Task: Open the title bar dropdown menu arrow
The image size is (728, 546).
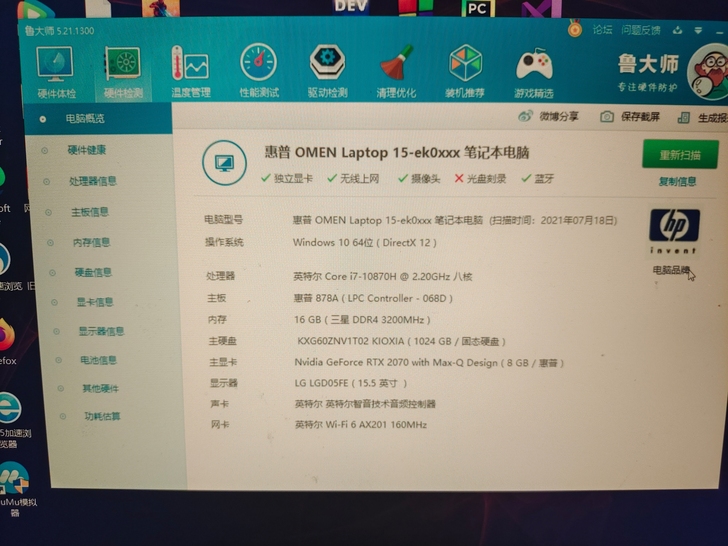Action: coord(698,31)
